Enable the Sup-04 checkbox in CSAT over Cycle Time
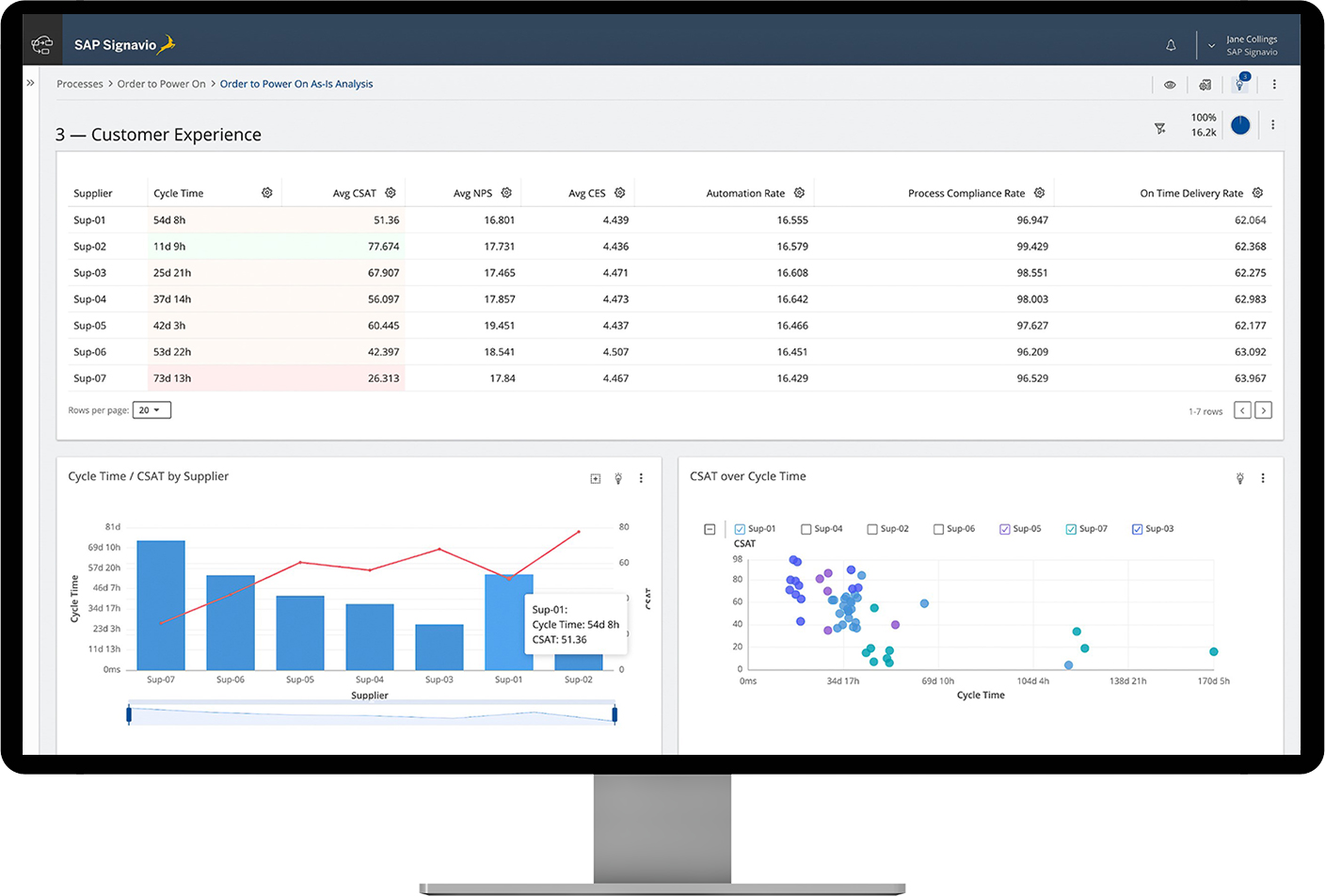The image size is (1325, 896). (x=805, y=529)
